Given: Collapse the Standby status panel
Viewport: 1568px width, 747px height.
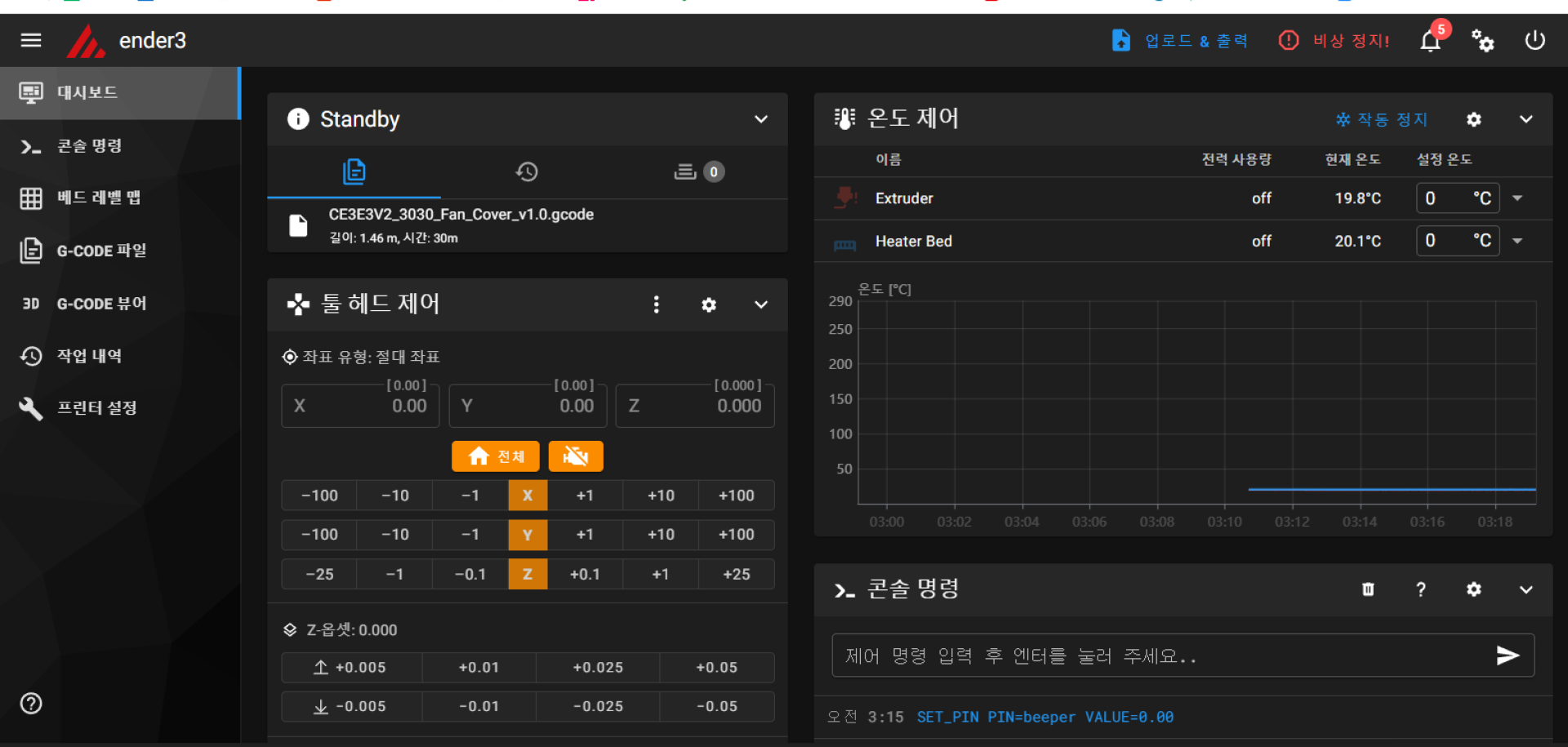Looking at the screenshot, I should (x=760, y=119).
